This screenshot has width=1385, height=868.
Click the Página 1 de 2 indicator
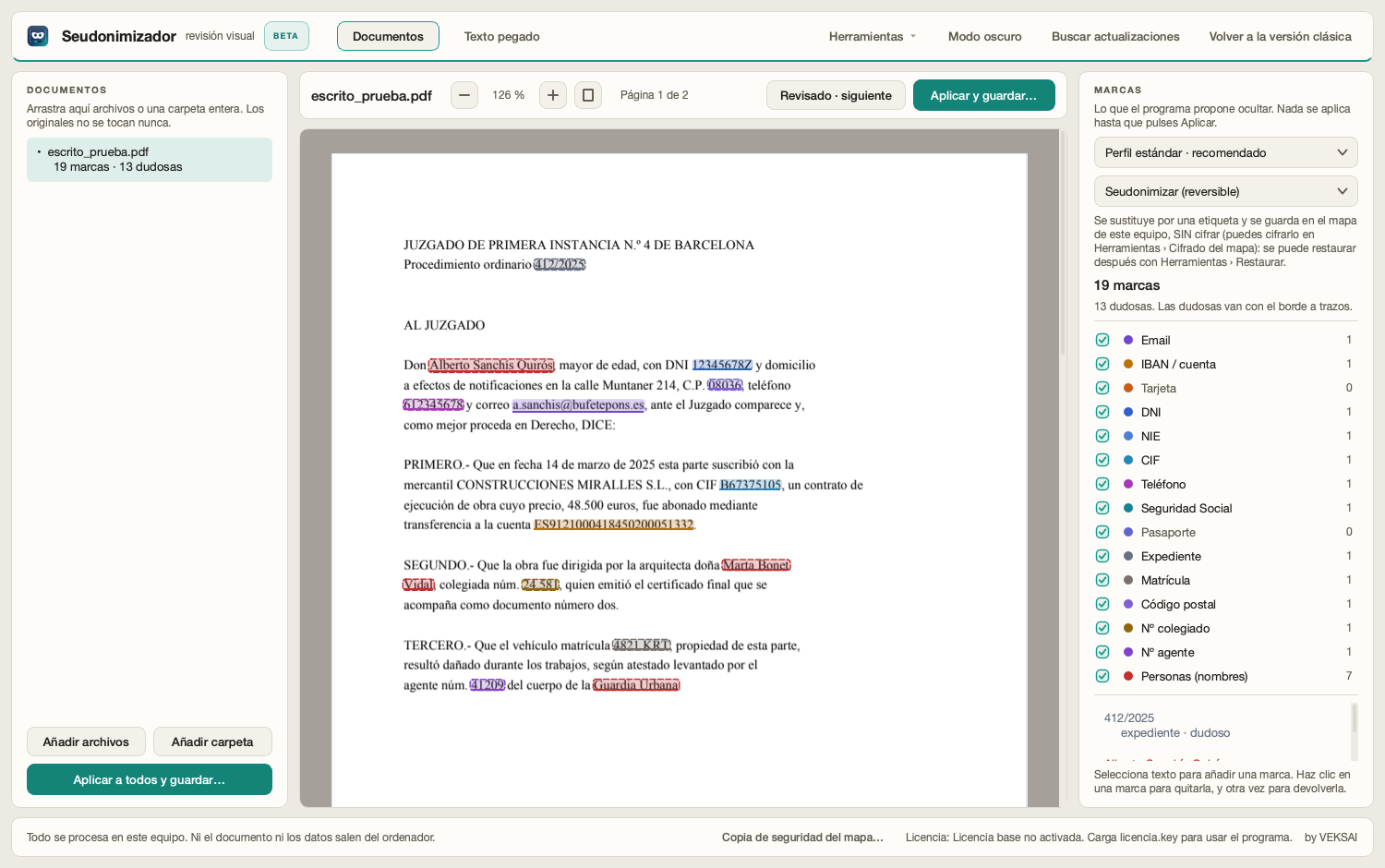point(654,95)
